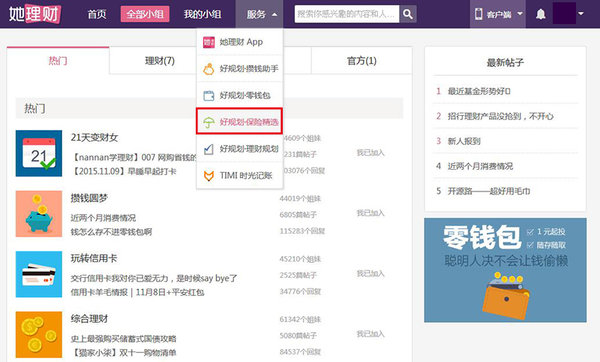The image size is (600, 362).
Task: Click the 她理财 logo
Action: click(34, 14)
